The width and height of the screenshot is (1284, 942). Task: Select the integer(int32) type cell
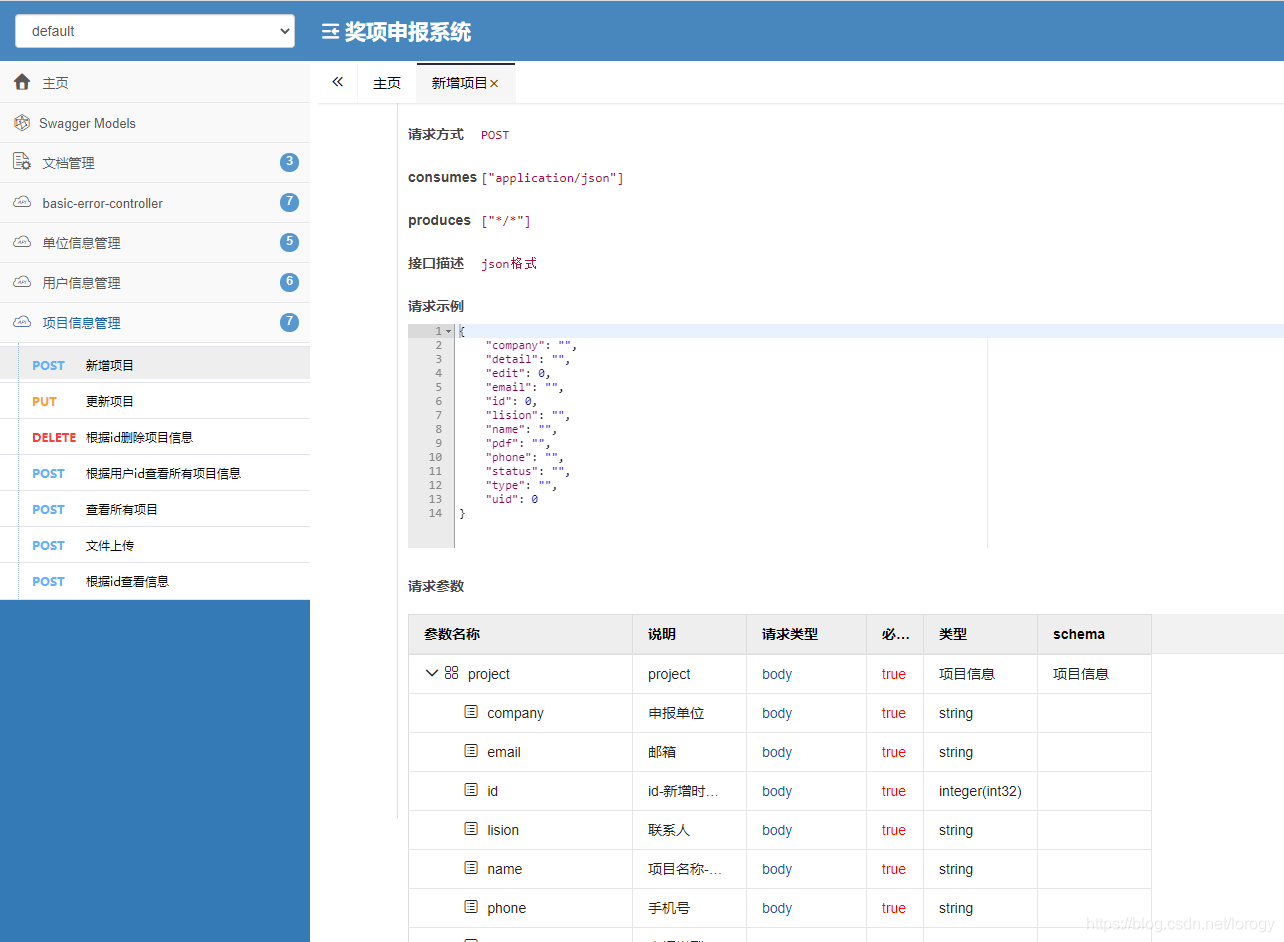(980, 791)
